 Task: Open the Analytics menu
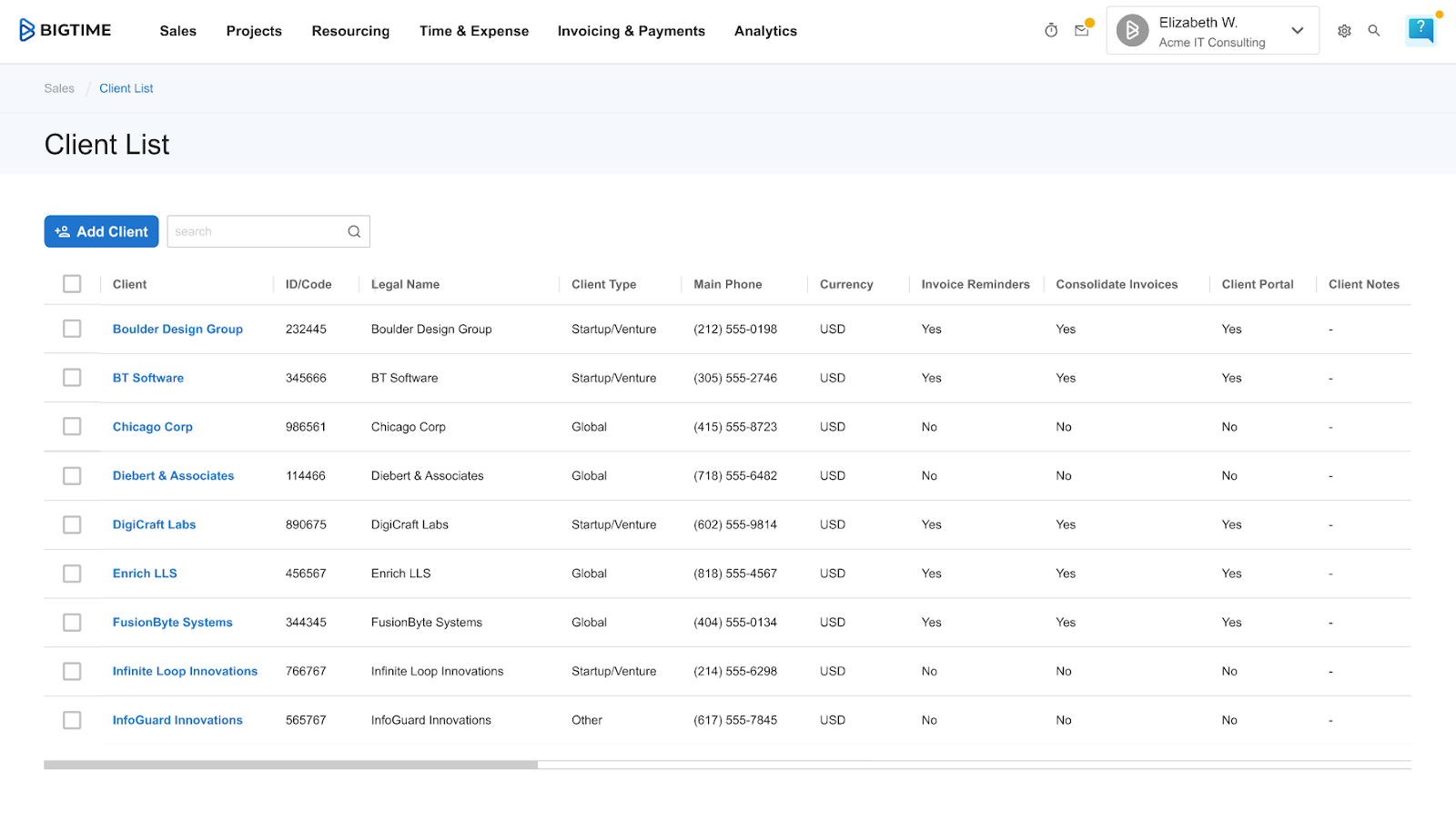(765, 31)
